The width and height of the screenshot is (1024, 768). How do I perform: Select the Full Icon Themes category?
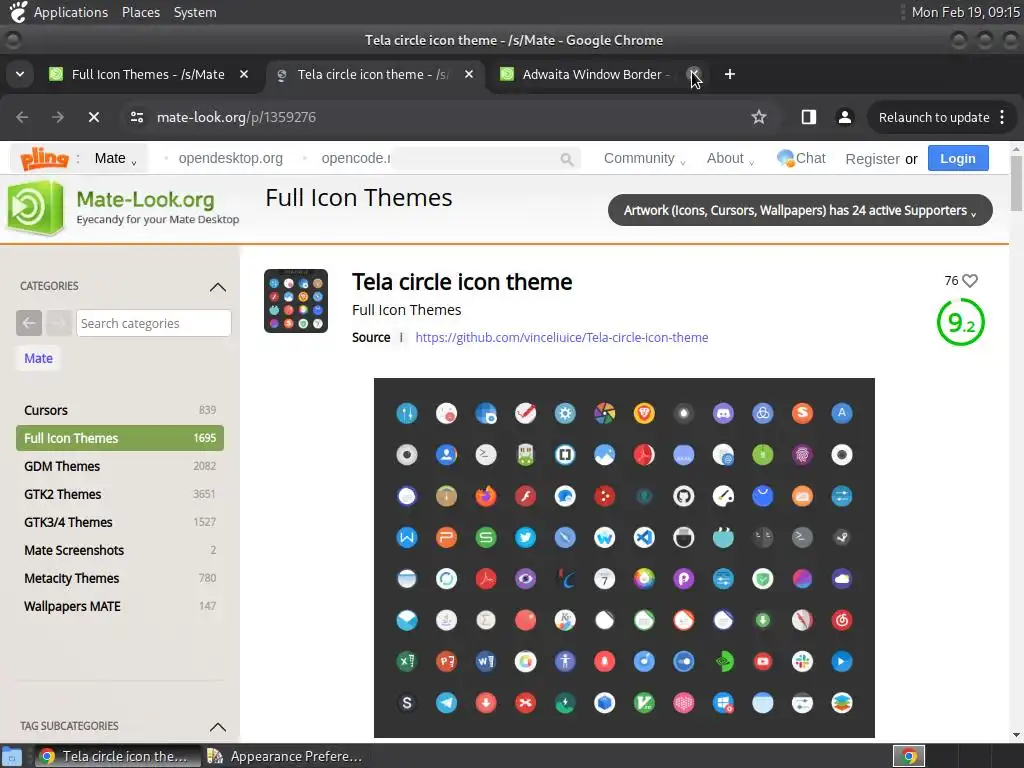(x=120, y=438)
